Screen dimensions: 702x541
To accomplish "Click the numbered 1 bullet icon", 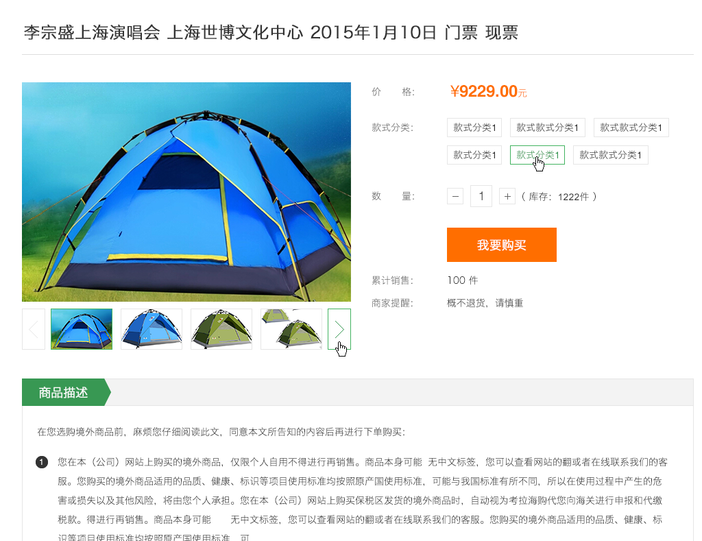I will pos(42,462).
